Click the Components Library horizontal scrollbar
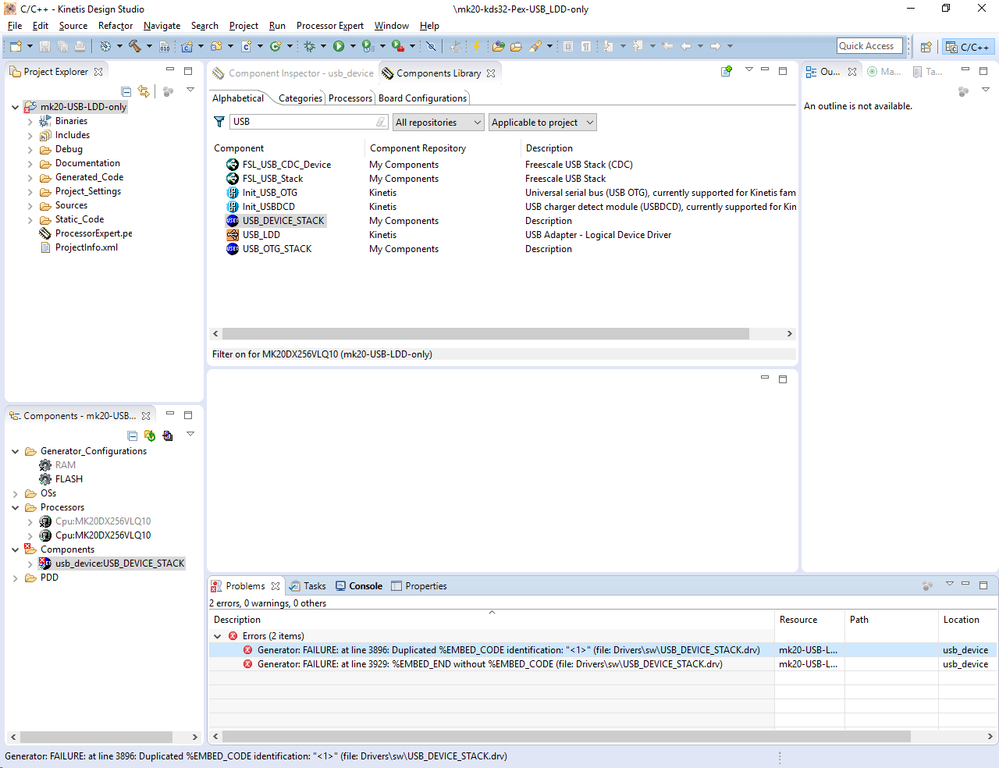 click(x=485, y=334)
